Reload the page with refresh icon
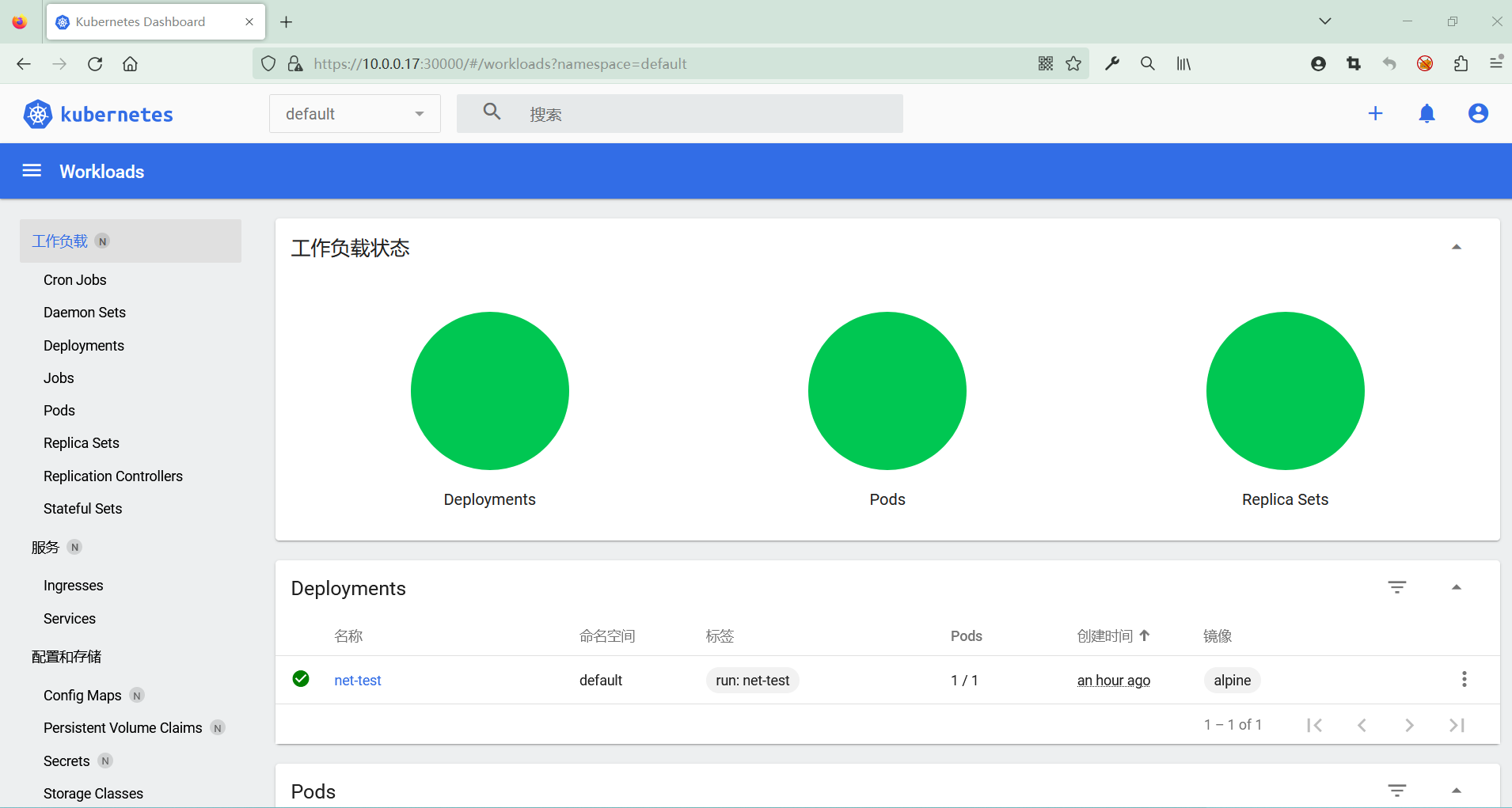The image size is (1512, 808). coord(95,64)
